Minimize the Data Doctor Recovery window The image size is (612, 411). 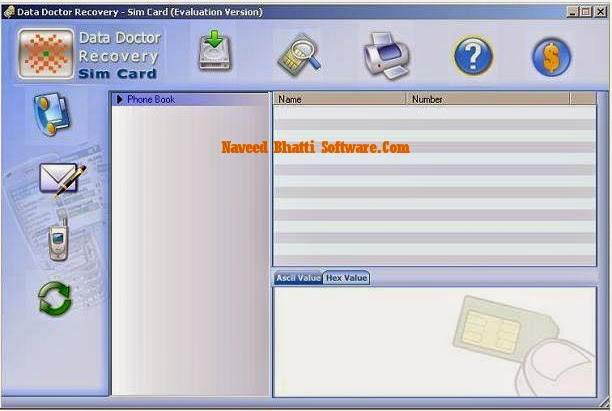point(572,12)
